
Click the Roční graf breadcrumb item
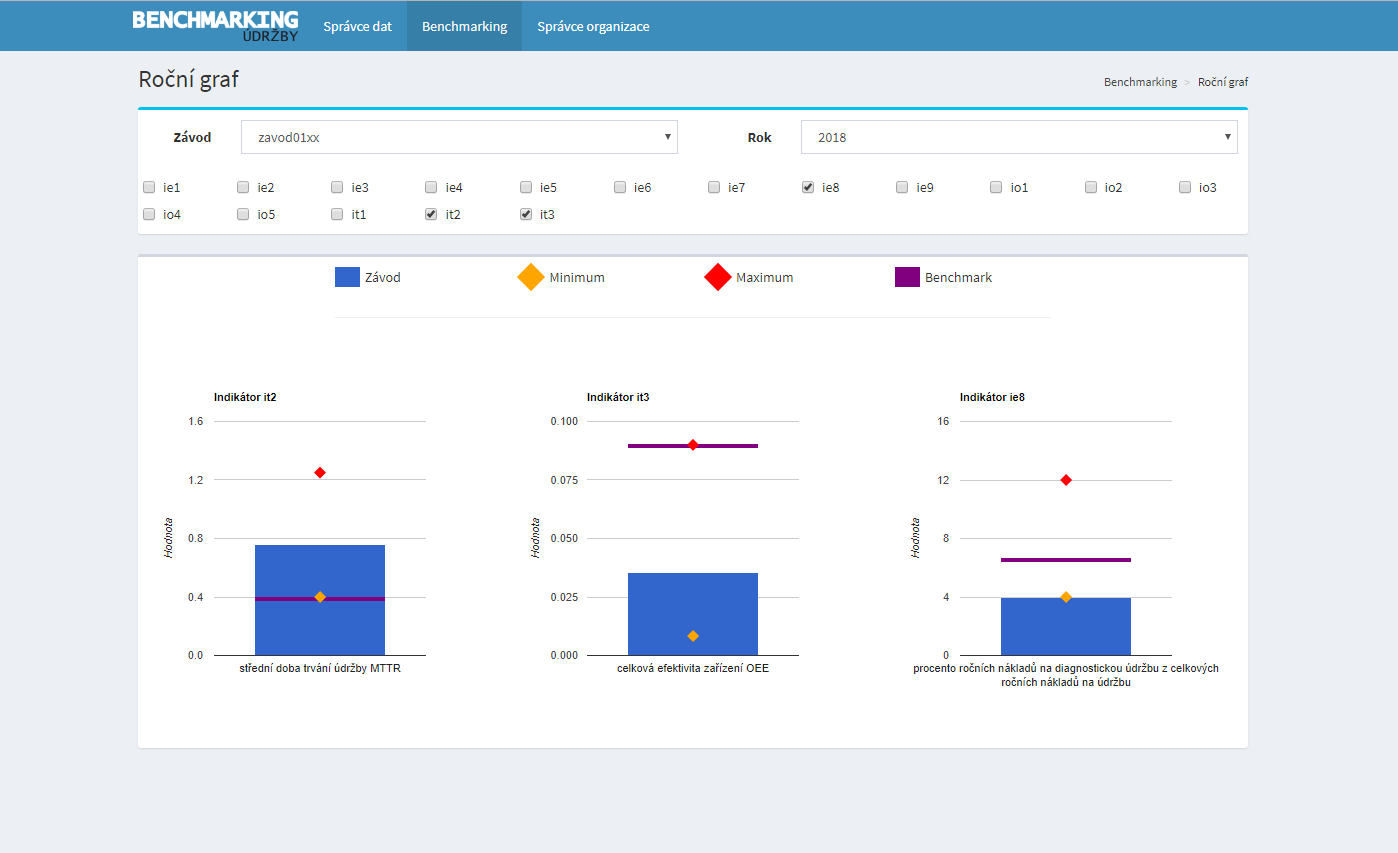1223,82
